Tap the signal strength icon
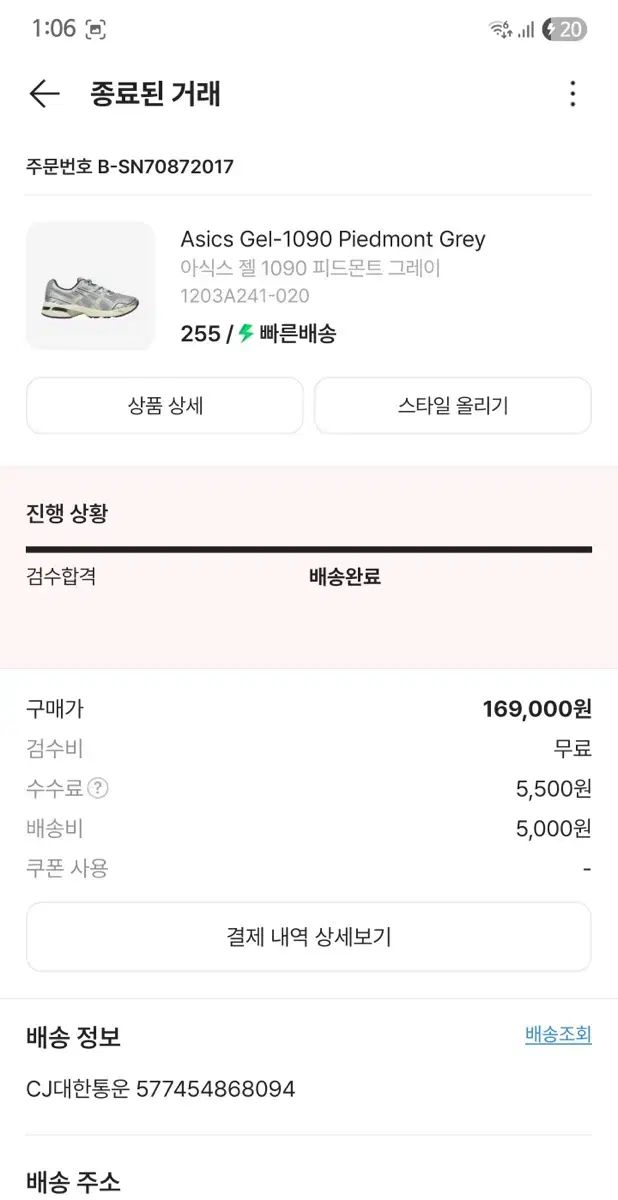 pos(524,31)
